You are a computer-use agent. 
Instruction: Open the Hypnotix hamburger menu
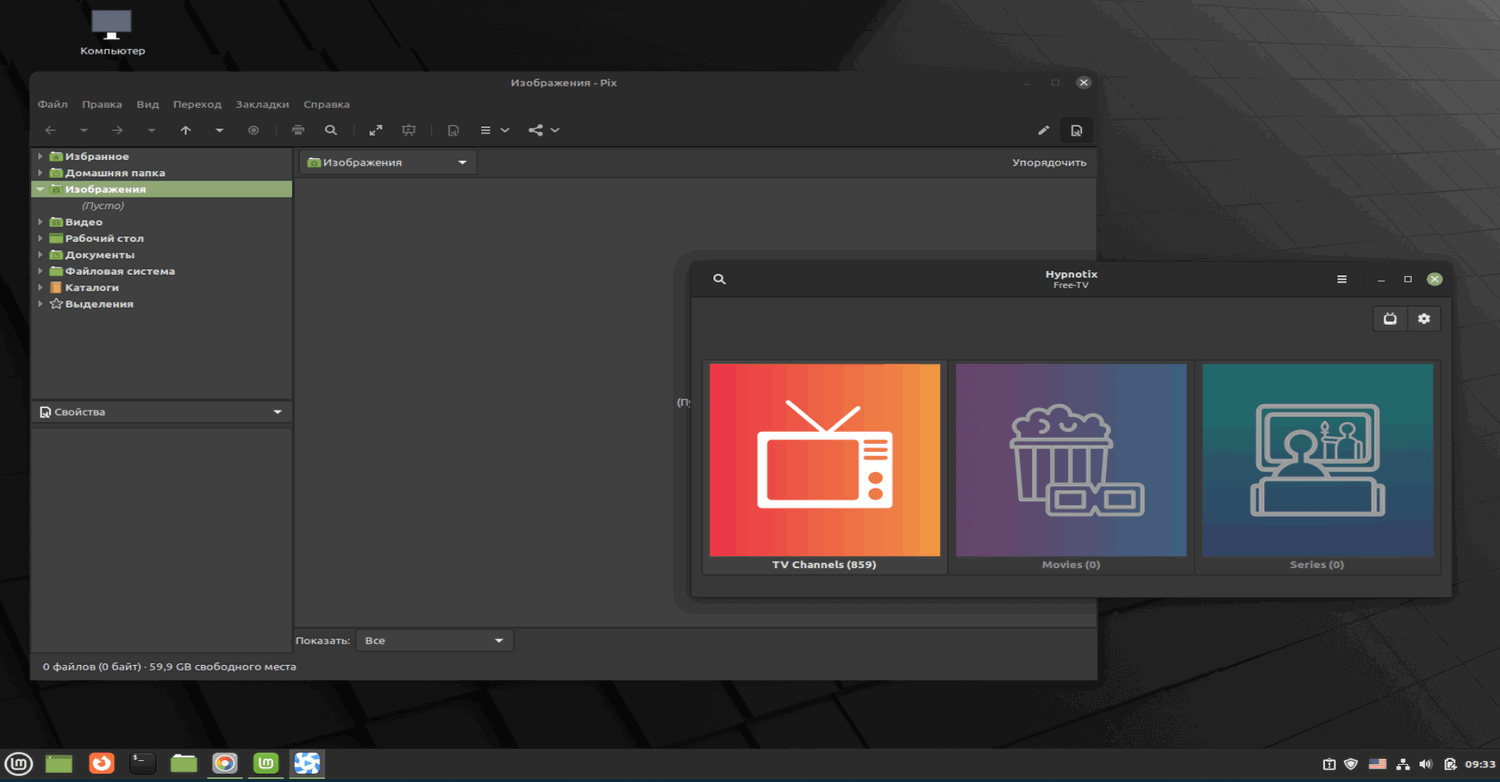tap(1342, 279)
